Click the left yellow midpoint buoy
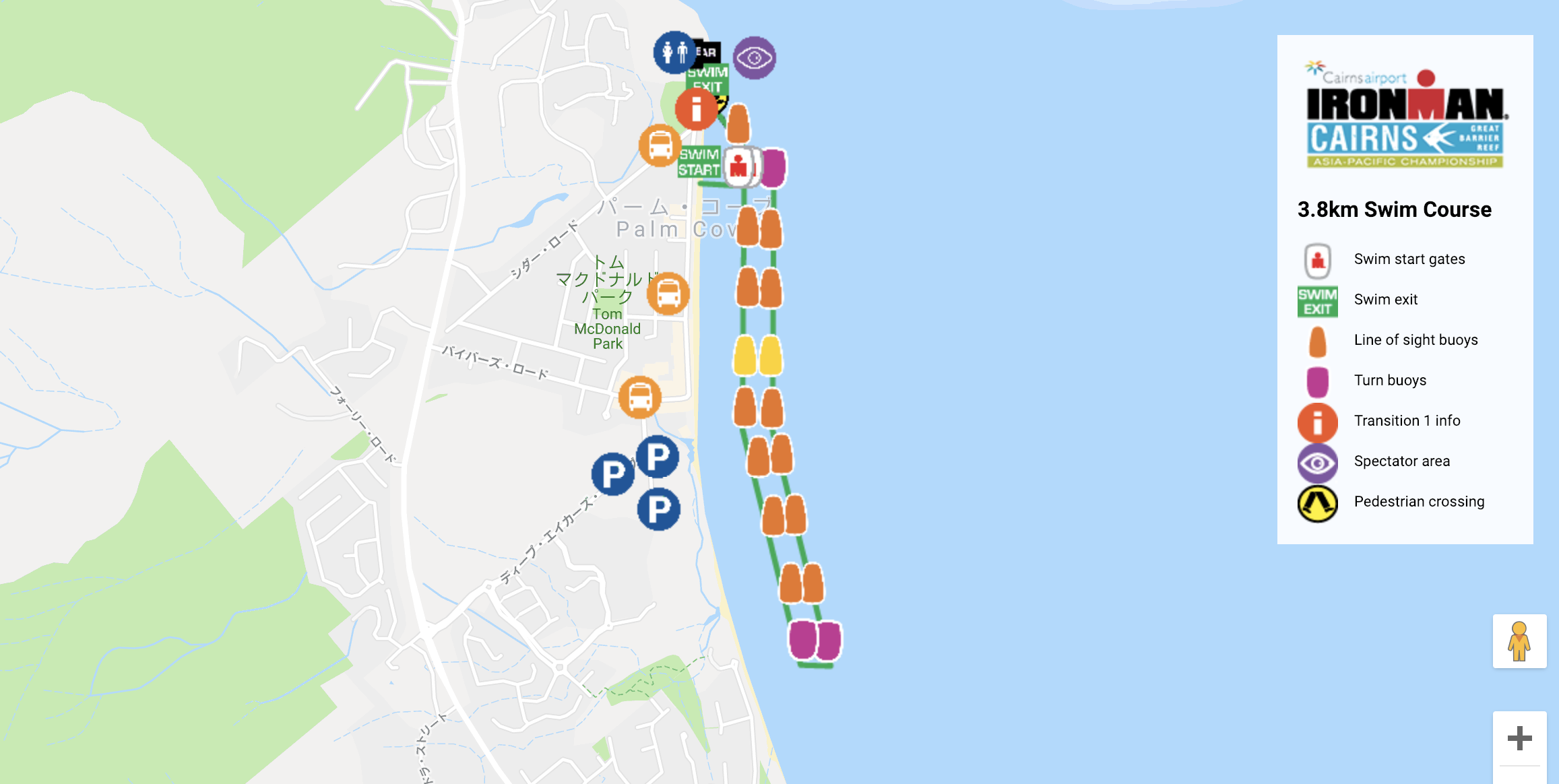This screenshot has height=784, width=1559. click(x=744, y=355)
